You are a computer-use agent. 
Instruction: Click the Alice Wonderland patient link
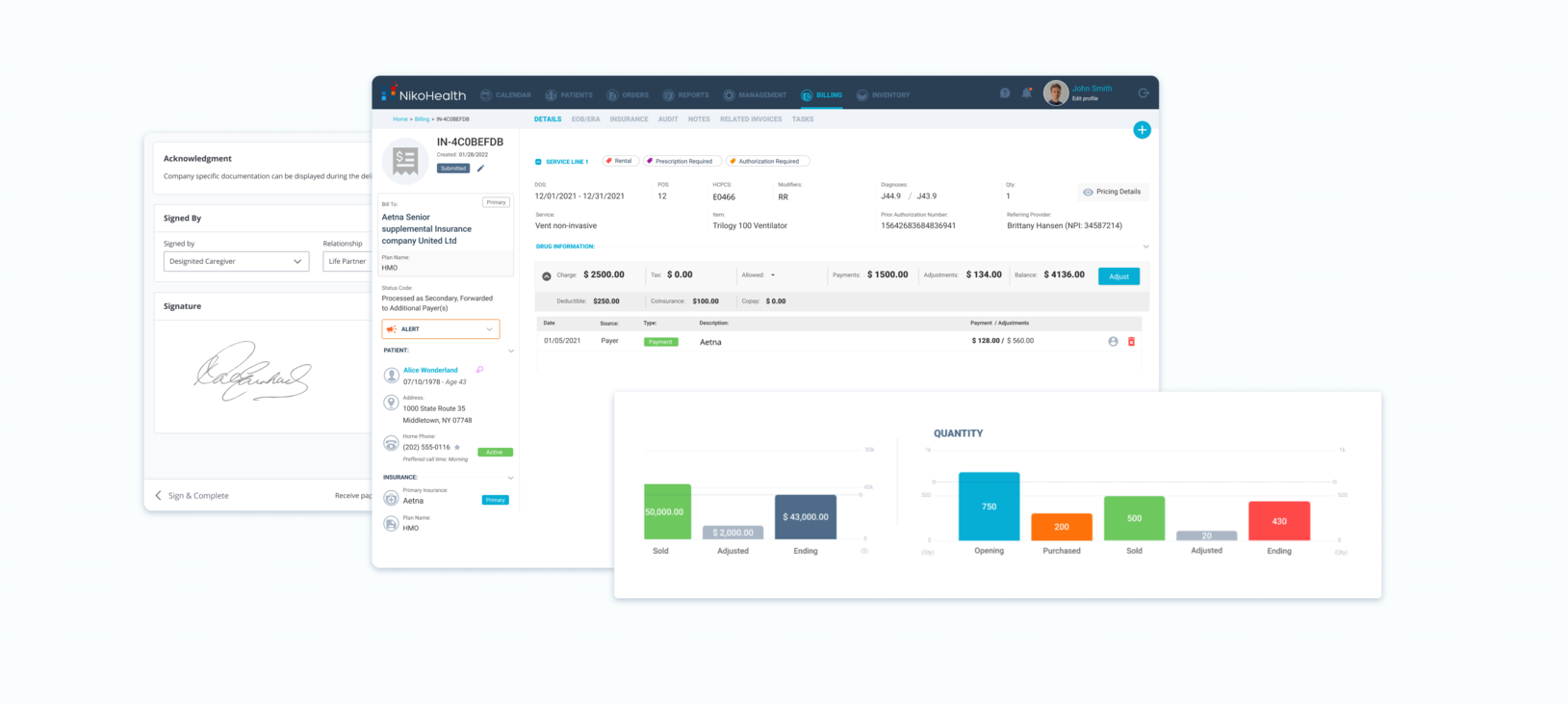click(430, 370)
